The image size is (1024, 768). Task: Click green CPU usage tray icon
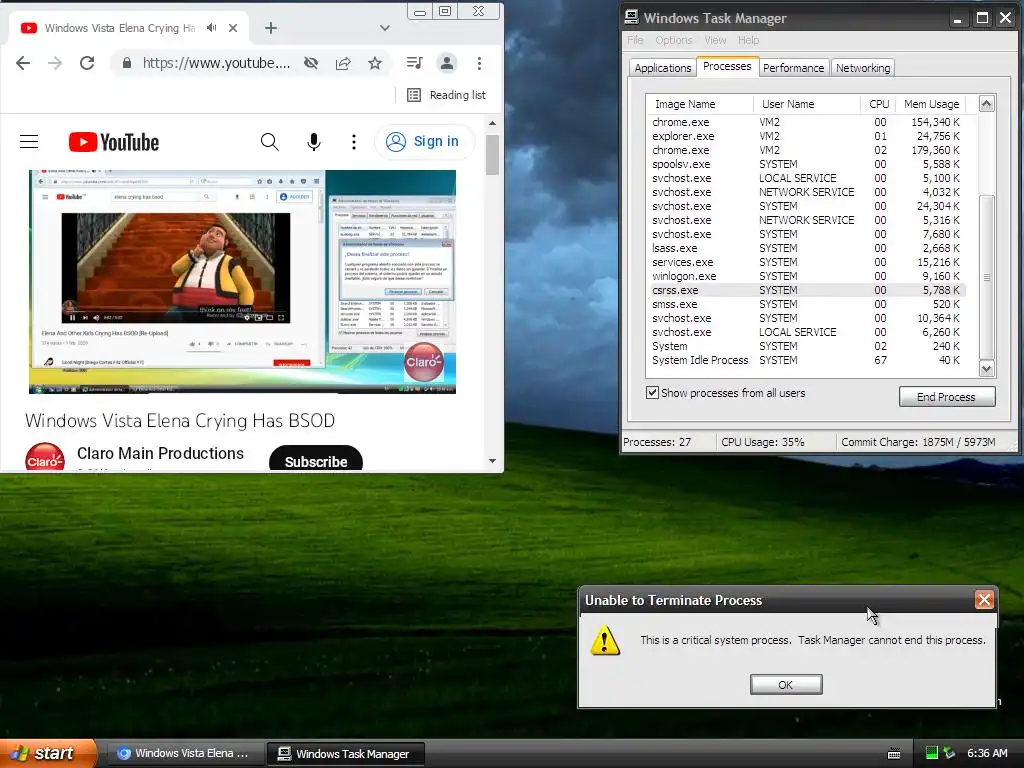tap(932, 753)
